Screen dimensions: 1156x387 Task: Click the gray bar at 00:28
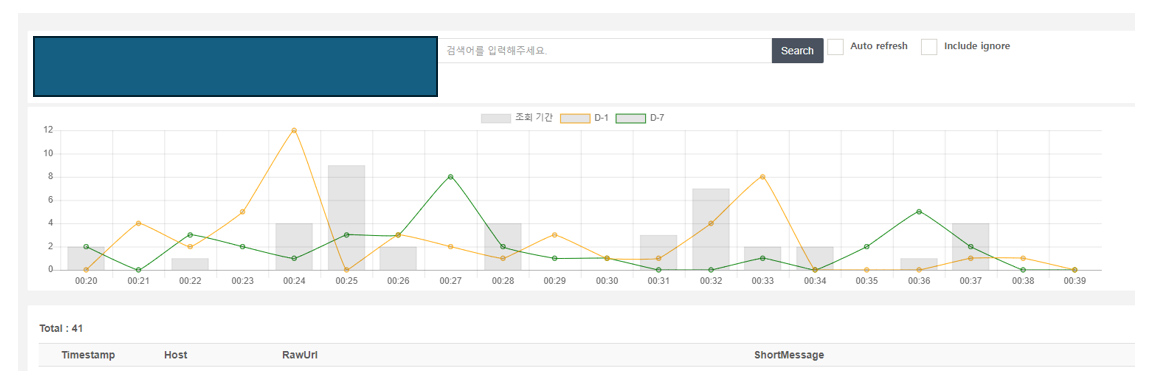tap(503, 247)
